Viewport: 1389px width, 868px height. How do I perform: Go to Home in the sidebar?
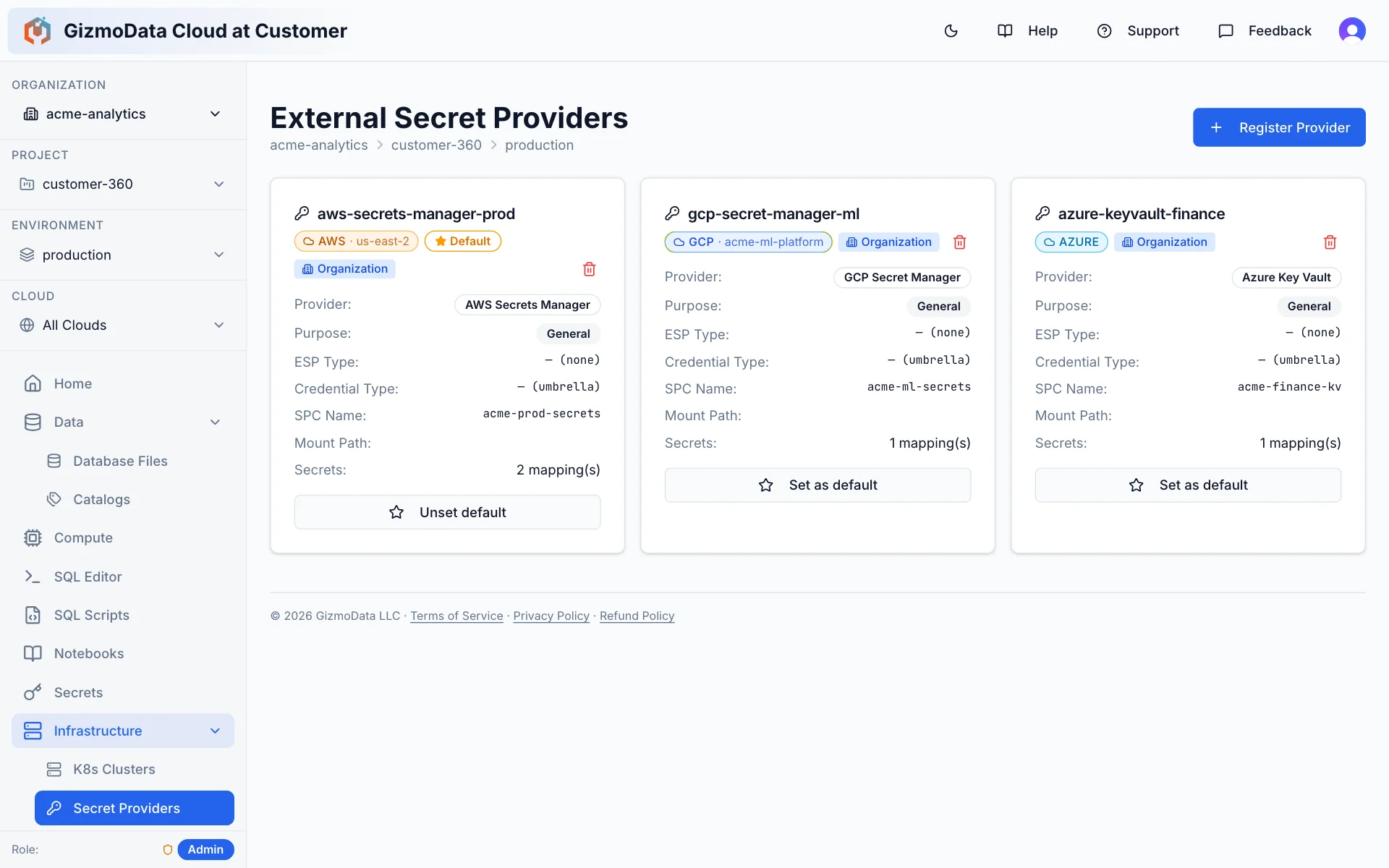pyautogui.click(x=123, y=383)
